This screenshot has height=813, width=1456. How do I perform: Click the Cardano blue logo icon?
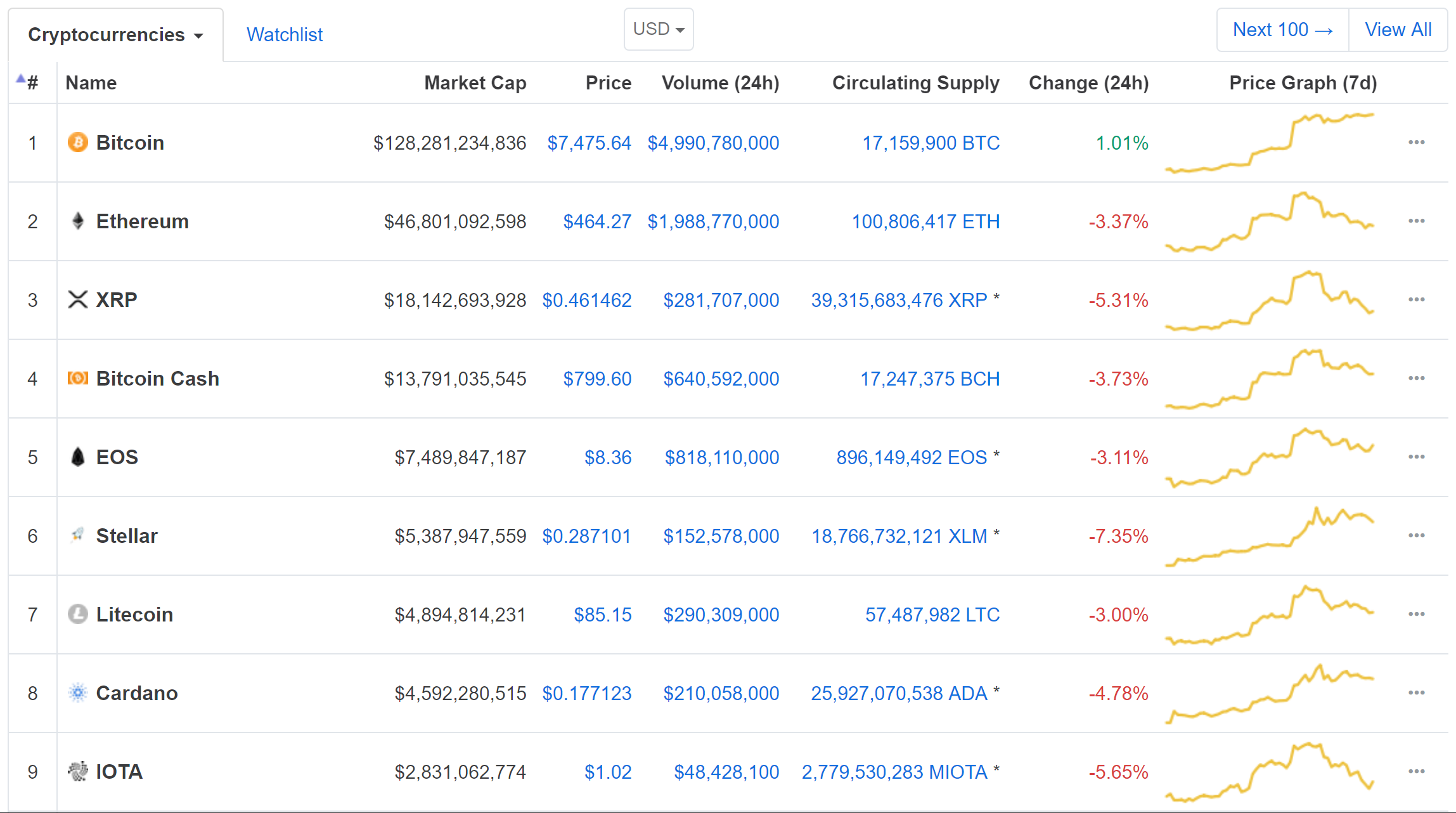(78, 693)
